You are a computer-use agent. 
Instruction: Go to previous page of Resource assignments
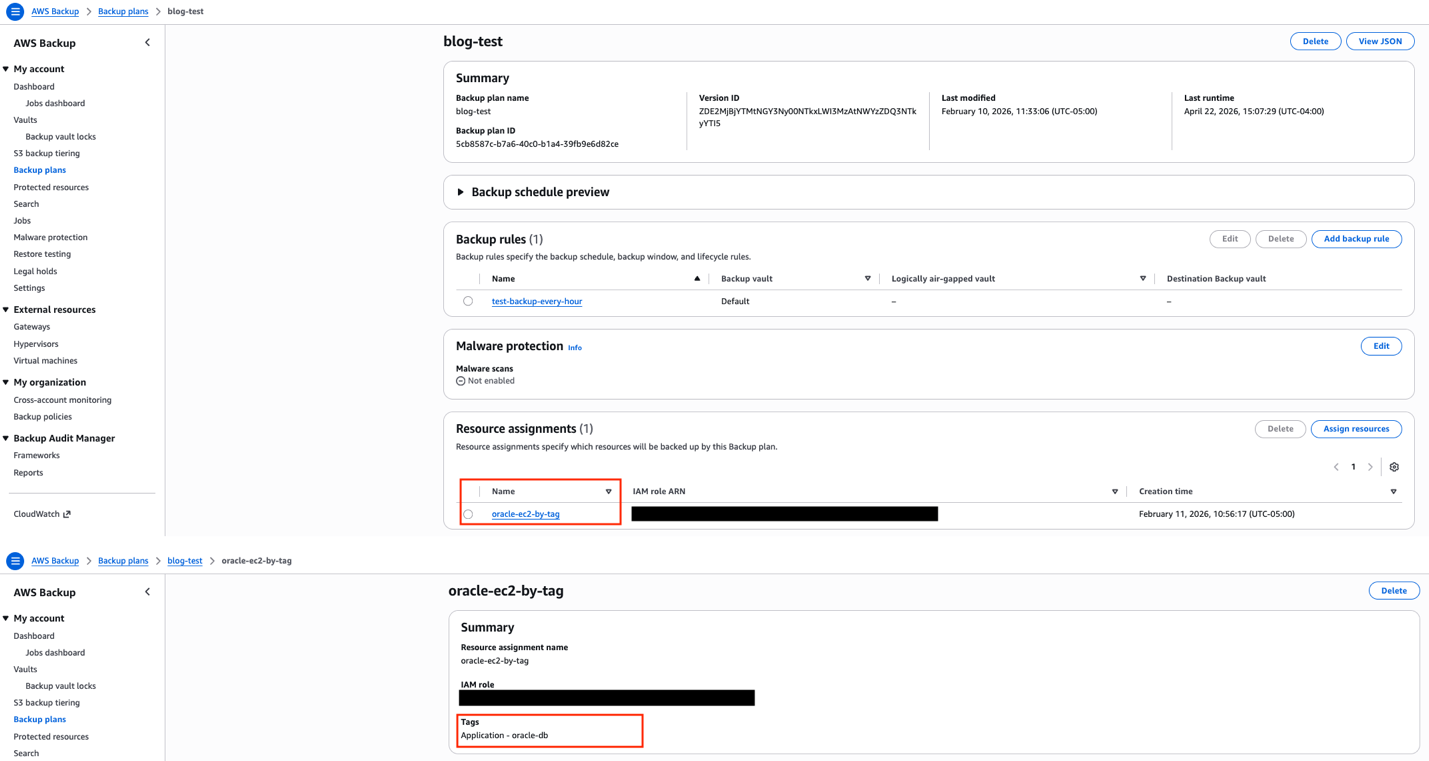1336,467
